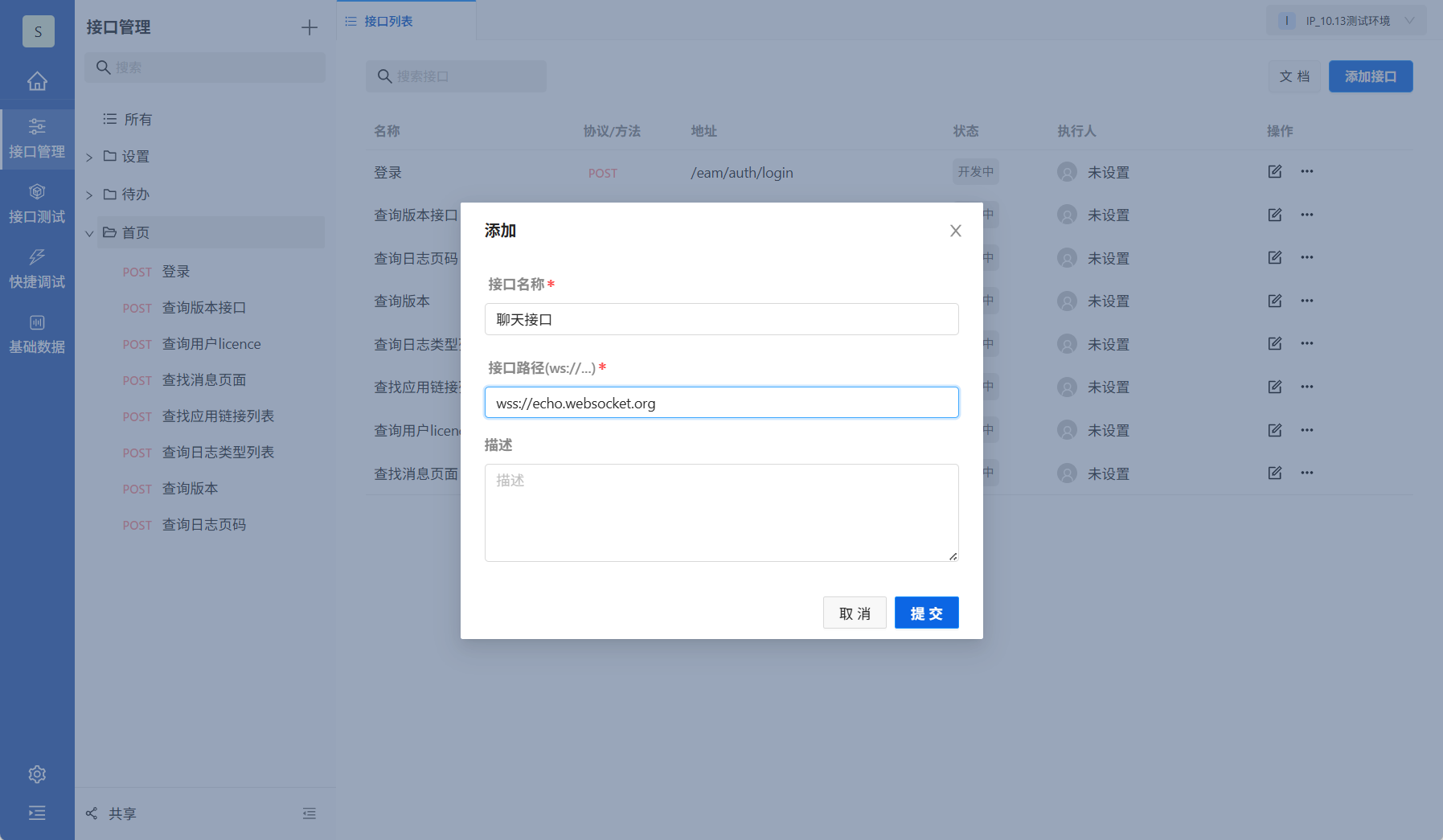Collapse the 首页 folder in the tree
The height and width of the screenshot is (840, 1443).
pyautogui.click(x=89, y=232)
